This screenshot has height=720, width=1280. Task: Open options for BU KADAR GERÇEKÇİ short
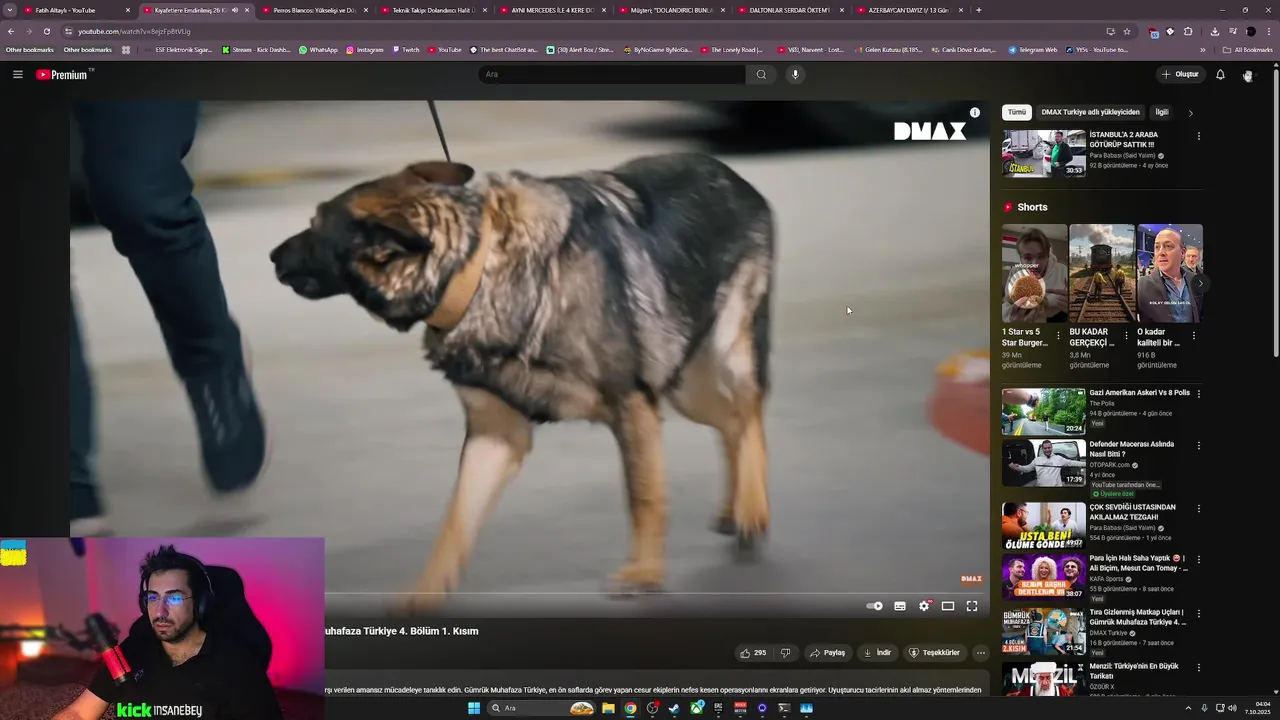(x=1126, y=336)
